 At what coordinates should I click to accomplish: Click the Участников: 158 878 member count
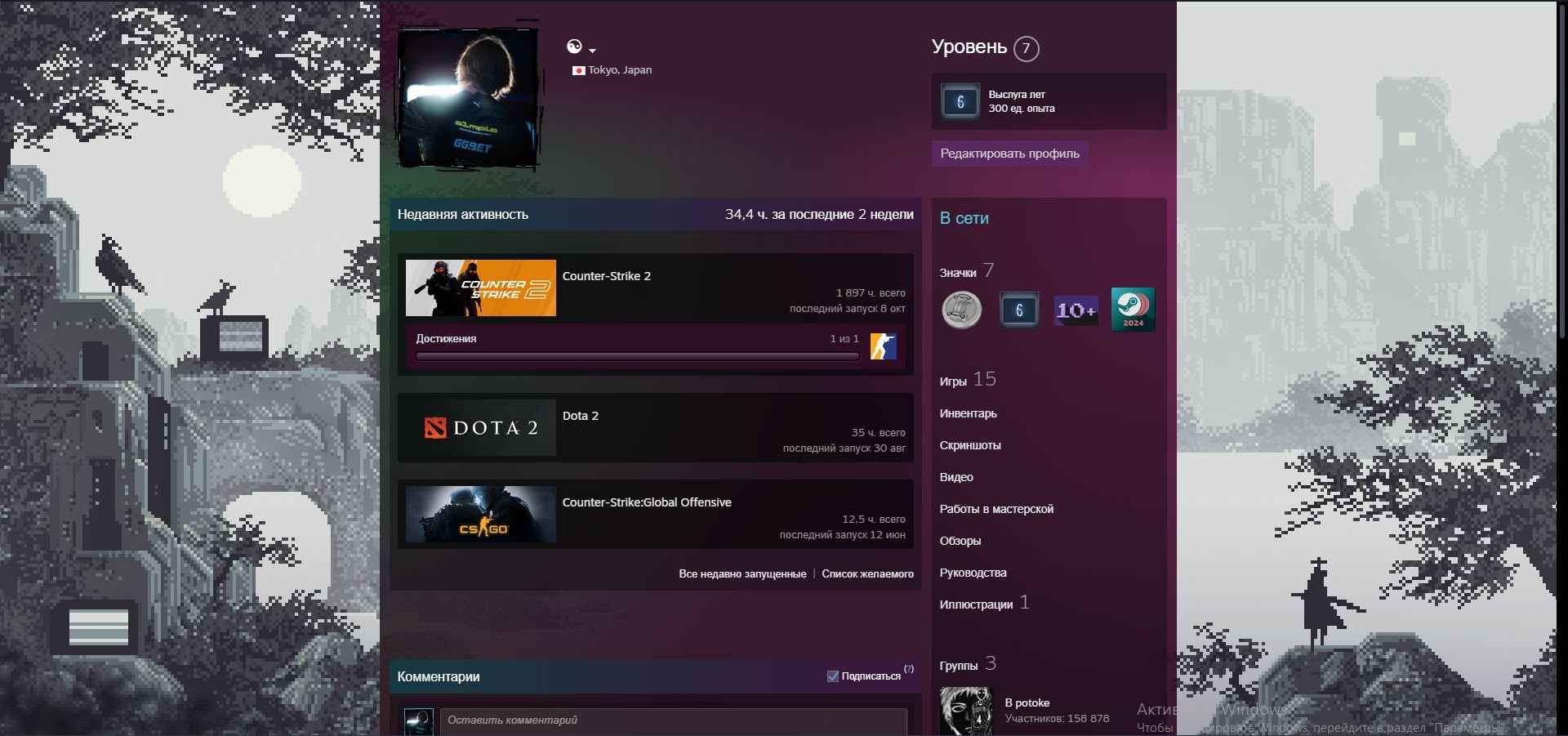1057,719
